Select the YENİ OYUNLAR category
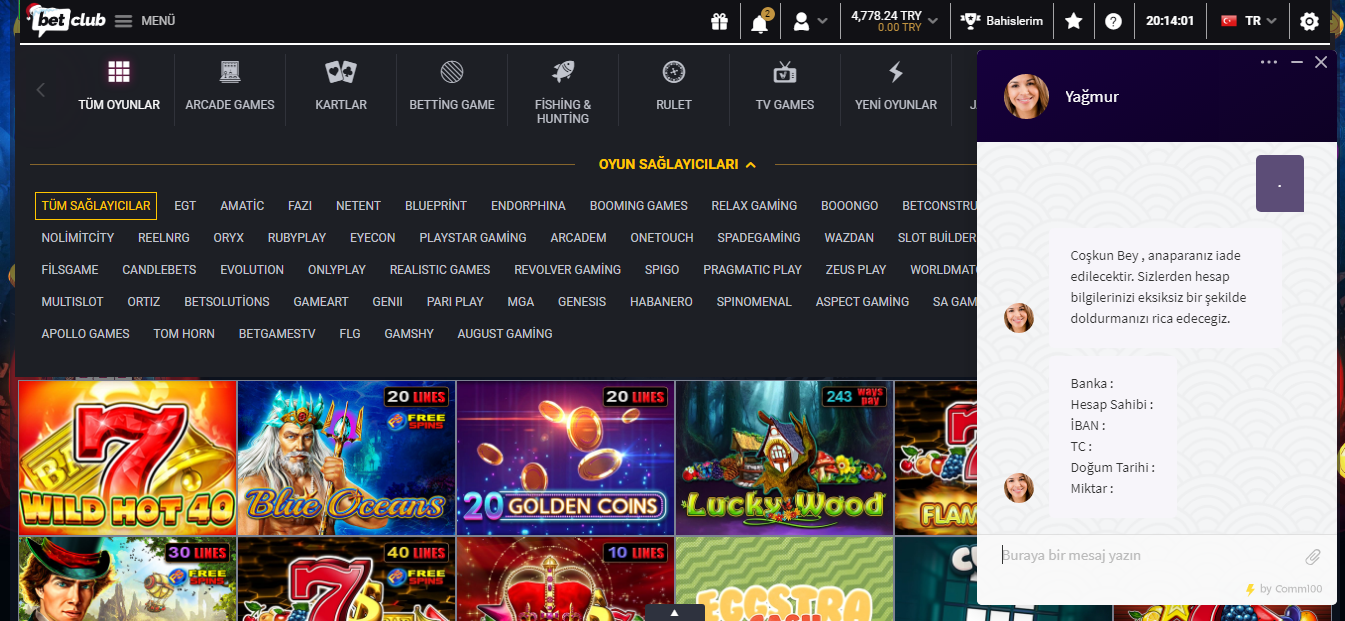 [x=896, y=86]
